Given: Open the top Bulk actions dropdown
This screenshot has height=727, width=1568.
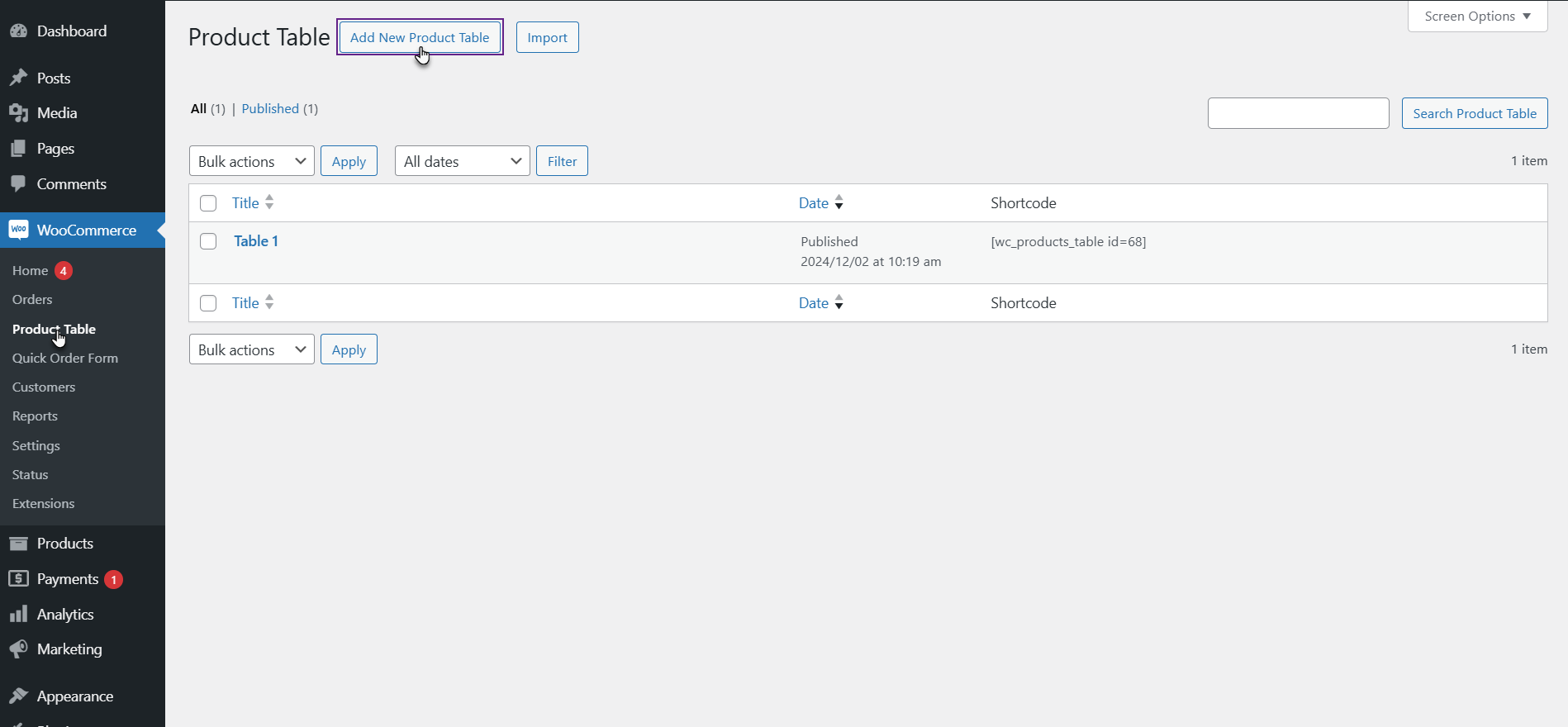Looking at the screenshot, I should tap(251, 161).
